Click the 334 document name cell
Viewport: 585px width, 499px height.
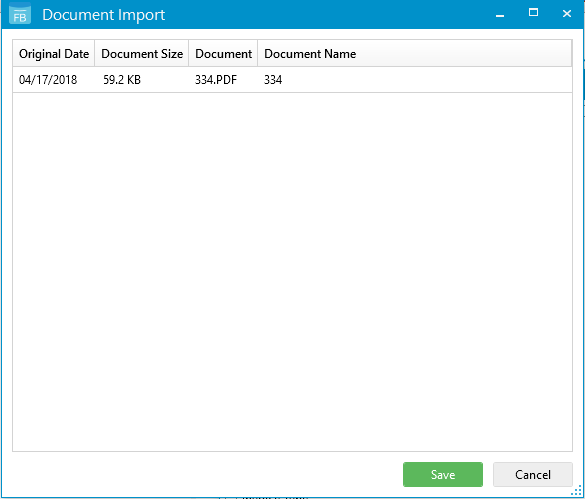273,80
